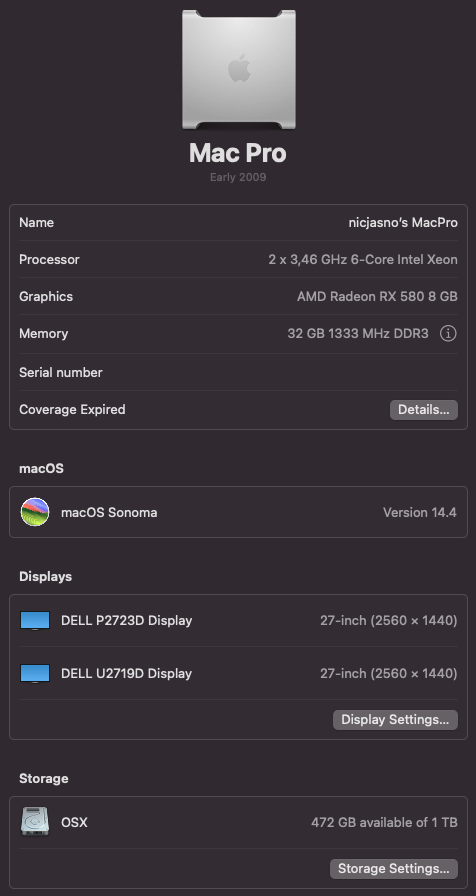Open Storage Settings
476x896 pixels.
click(x=394, y=869)
